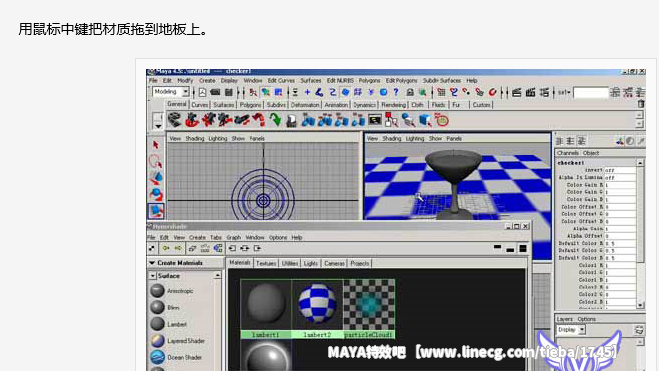
Task: Open the Modeling menu set dropdown
Action: [x=171, y=92]
